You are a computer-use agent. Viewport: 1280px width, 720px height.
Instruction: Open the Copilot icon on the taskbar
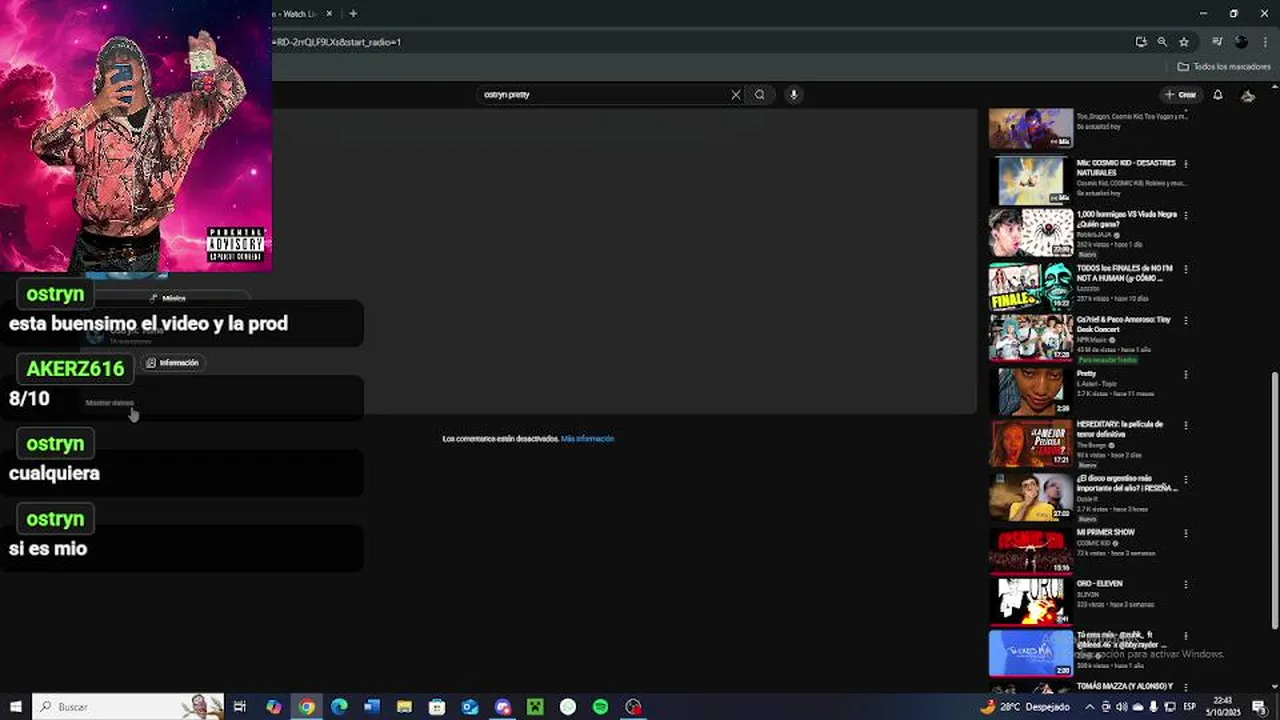pos(274,707)
